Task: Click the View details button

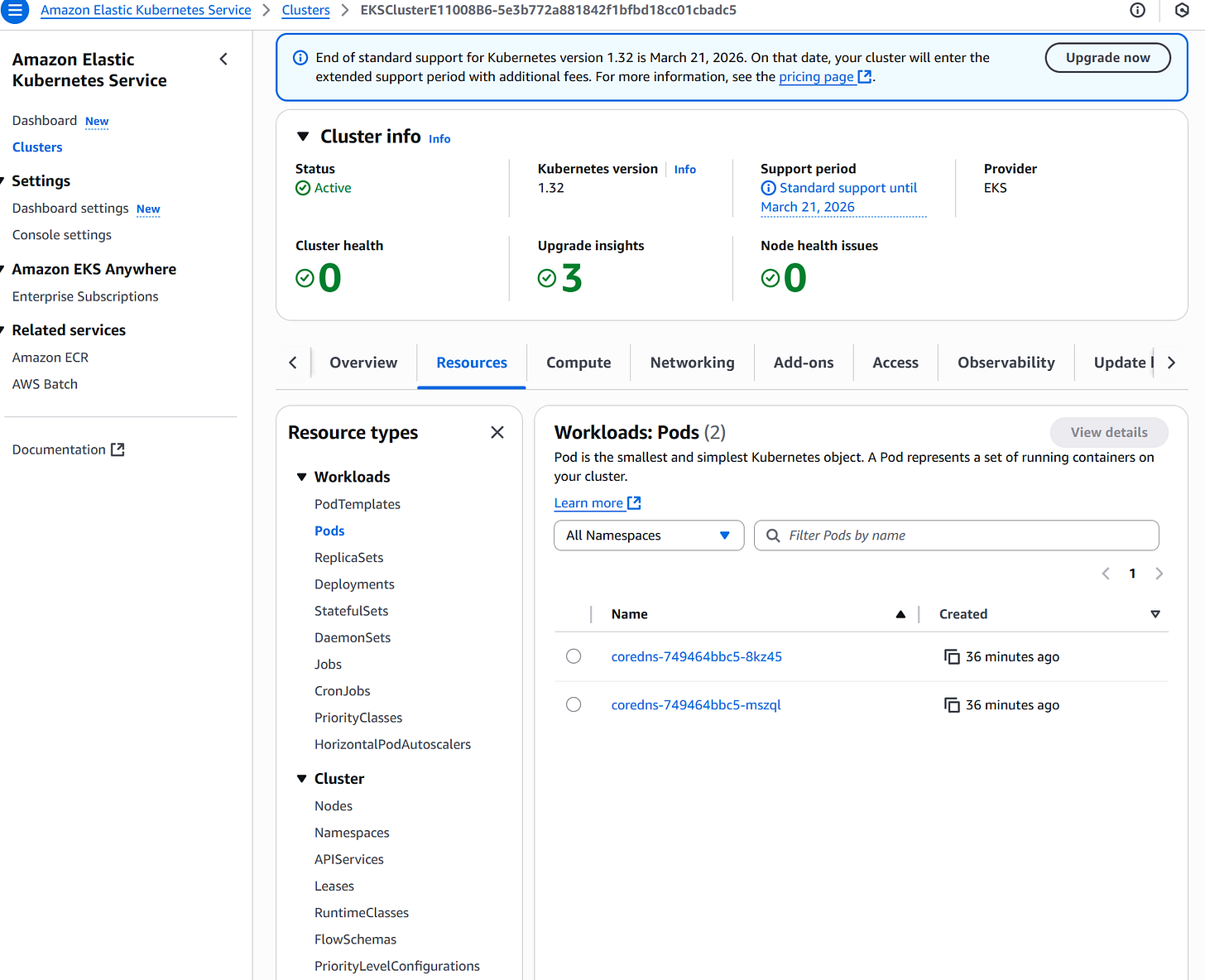Action: pos(1109,432)
